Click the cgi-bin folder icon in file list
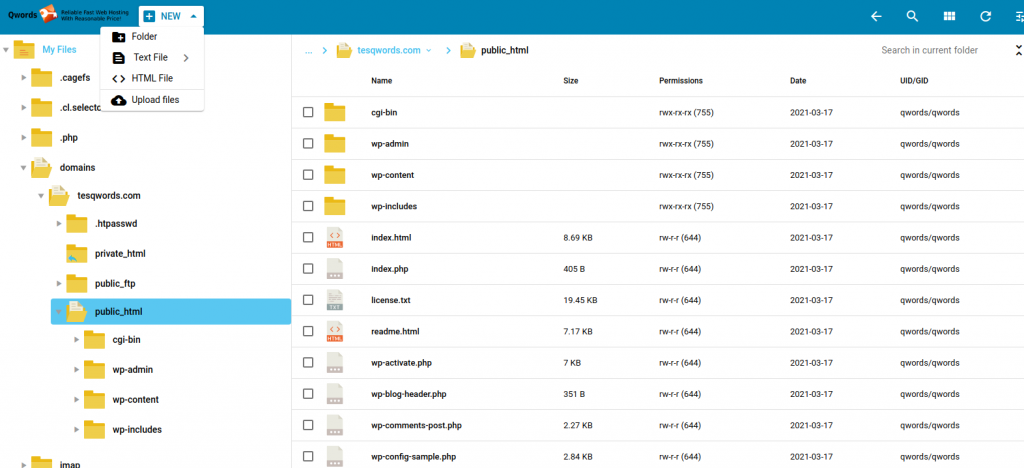 [334, 112]
